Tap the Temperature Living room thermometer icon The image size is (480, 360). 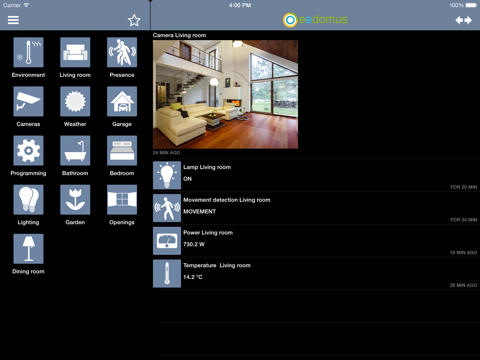click(x=167, y=273)
